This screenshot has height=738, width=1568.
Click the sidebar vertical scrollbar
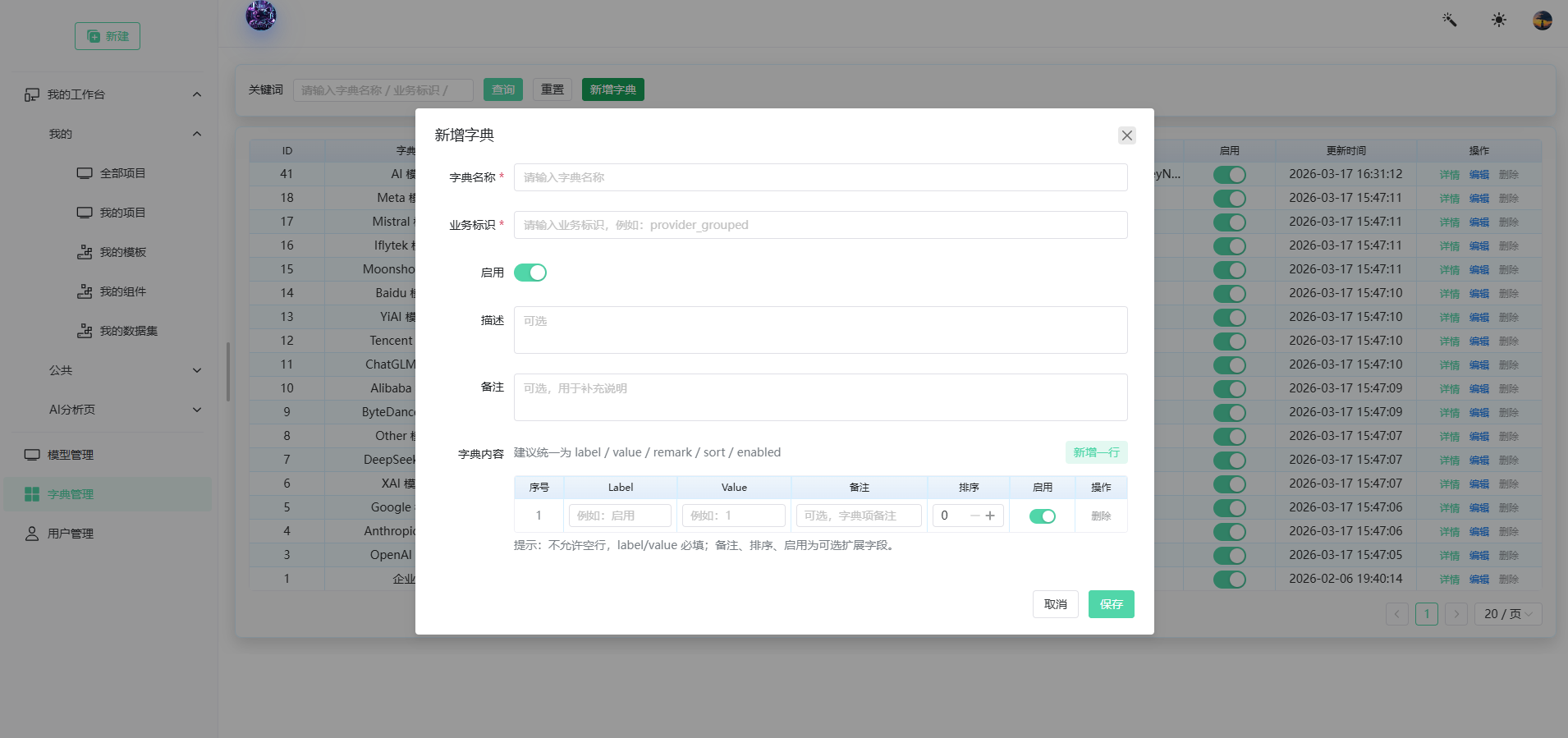227,372
